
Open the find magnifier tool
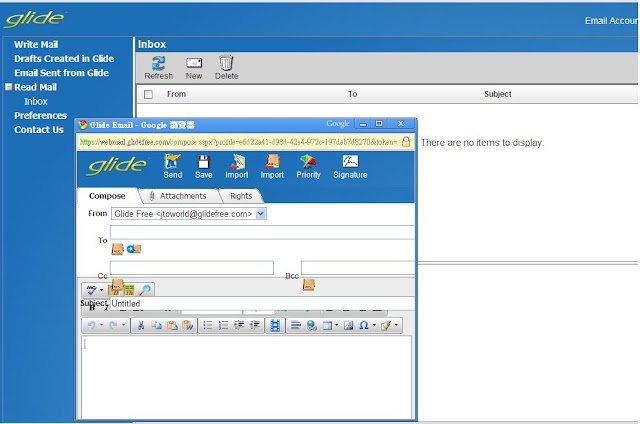(145, 290)
